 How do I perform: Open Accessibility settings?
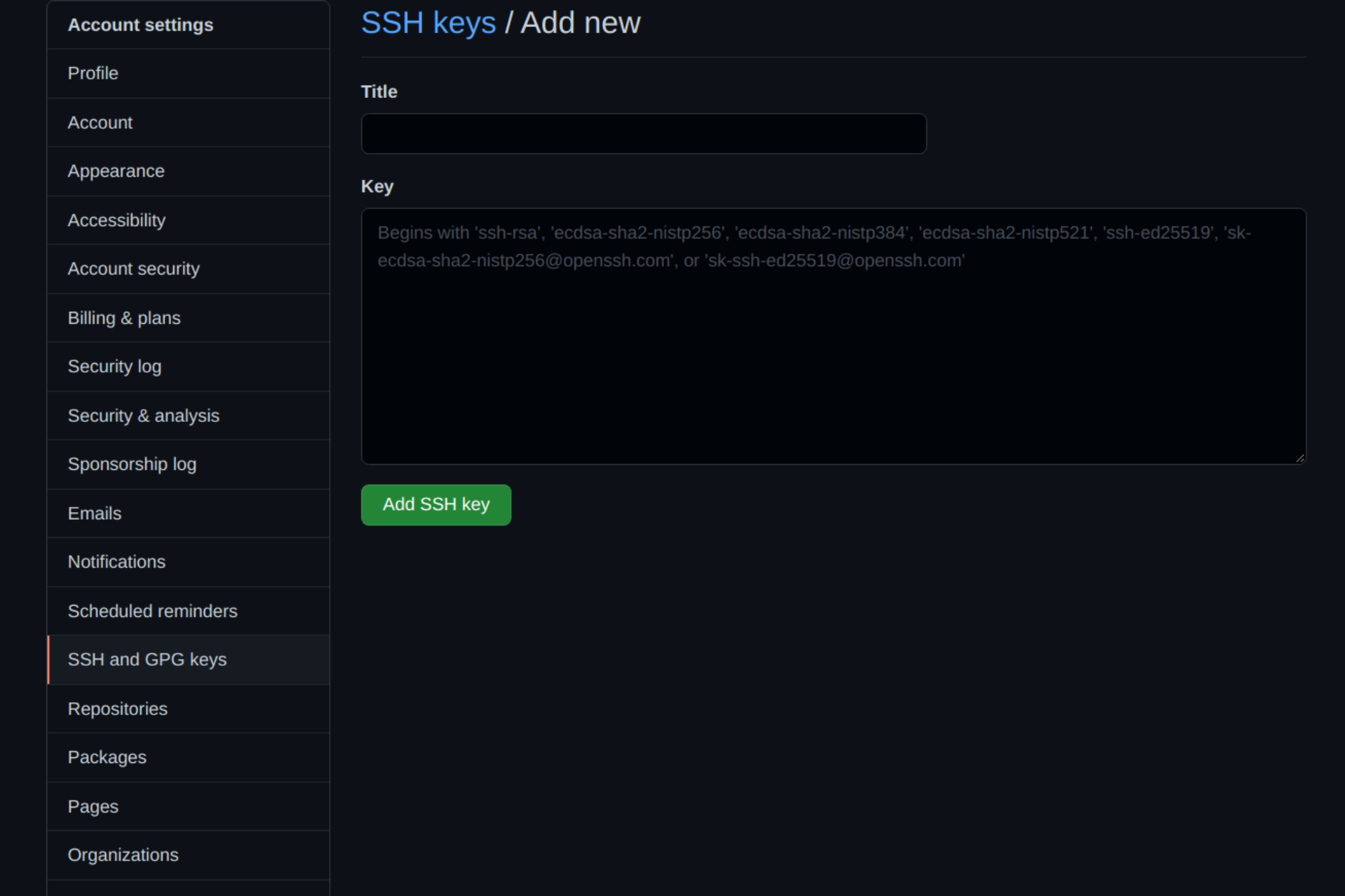tap(116, 220)
